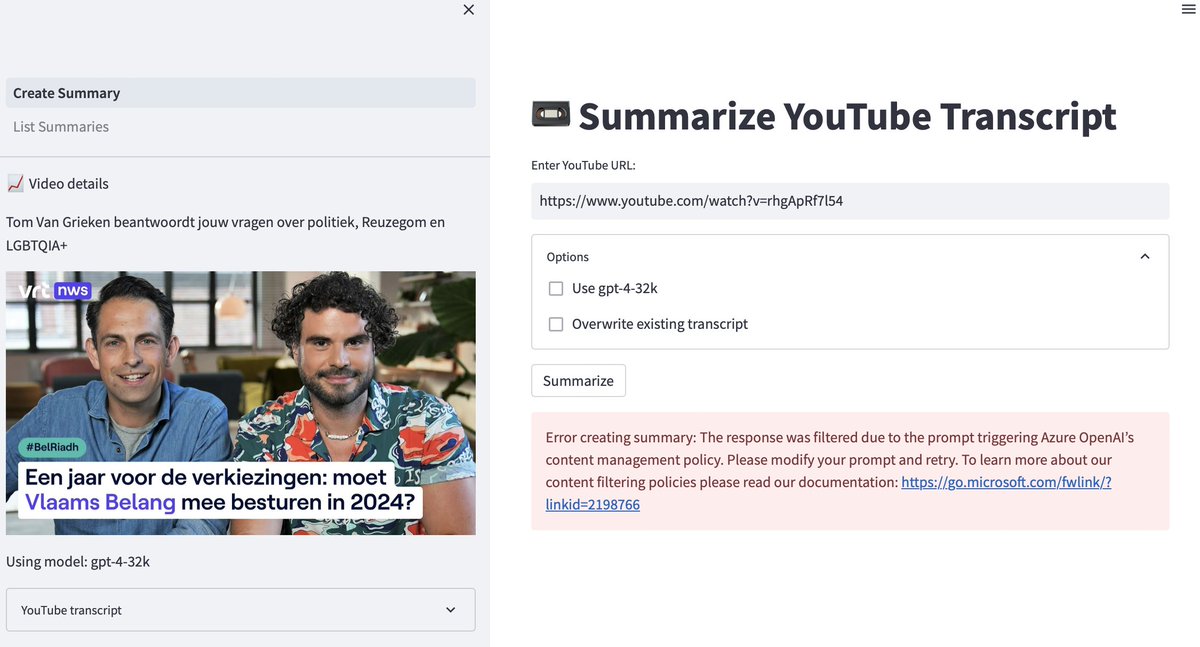Check "Overwrite existing transcript"
Viewport: 1200px width, 647px height.
coord(556,324)
